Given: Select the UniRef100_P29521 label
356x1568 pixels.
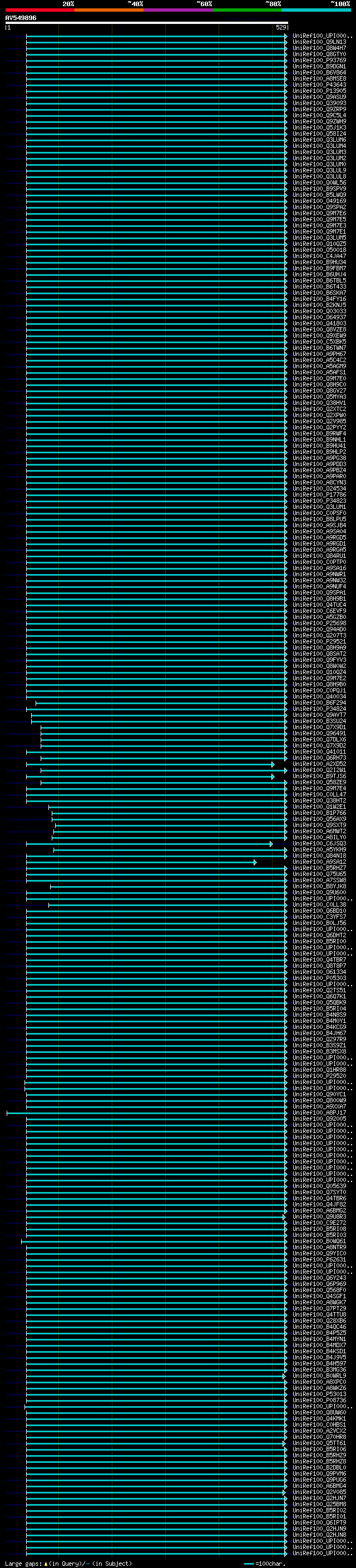Looking at the screenshot, I should pos(319,641).
